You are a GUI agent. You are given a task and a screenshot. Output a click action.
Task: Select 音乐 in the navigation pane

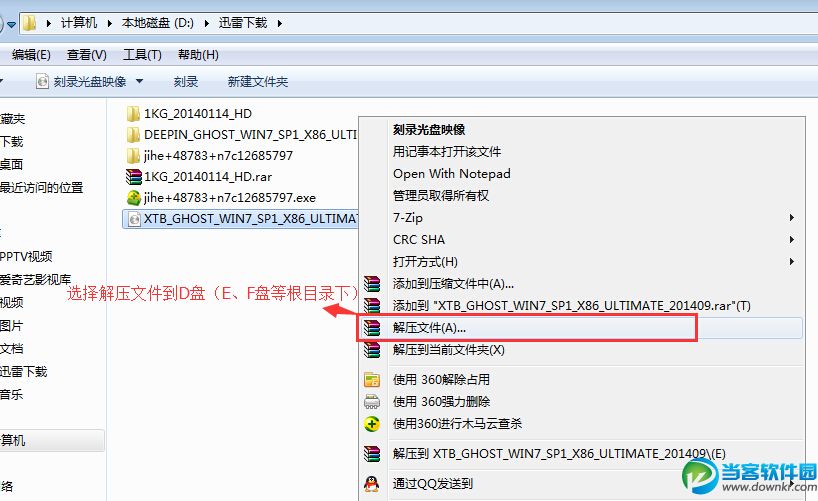[x=11, y=395]
